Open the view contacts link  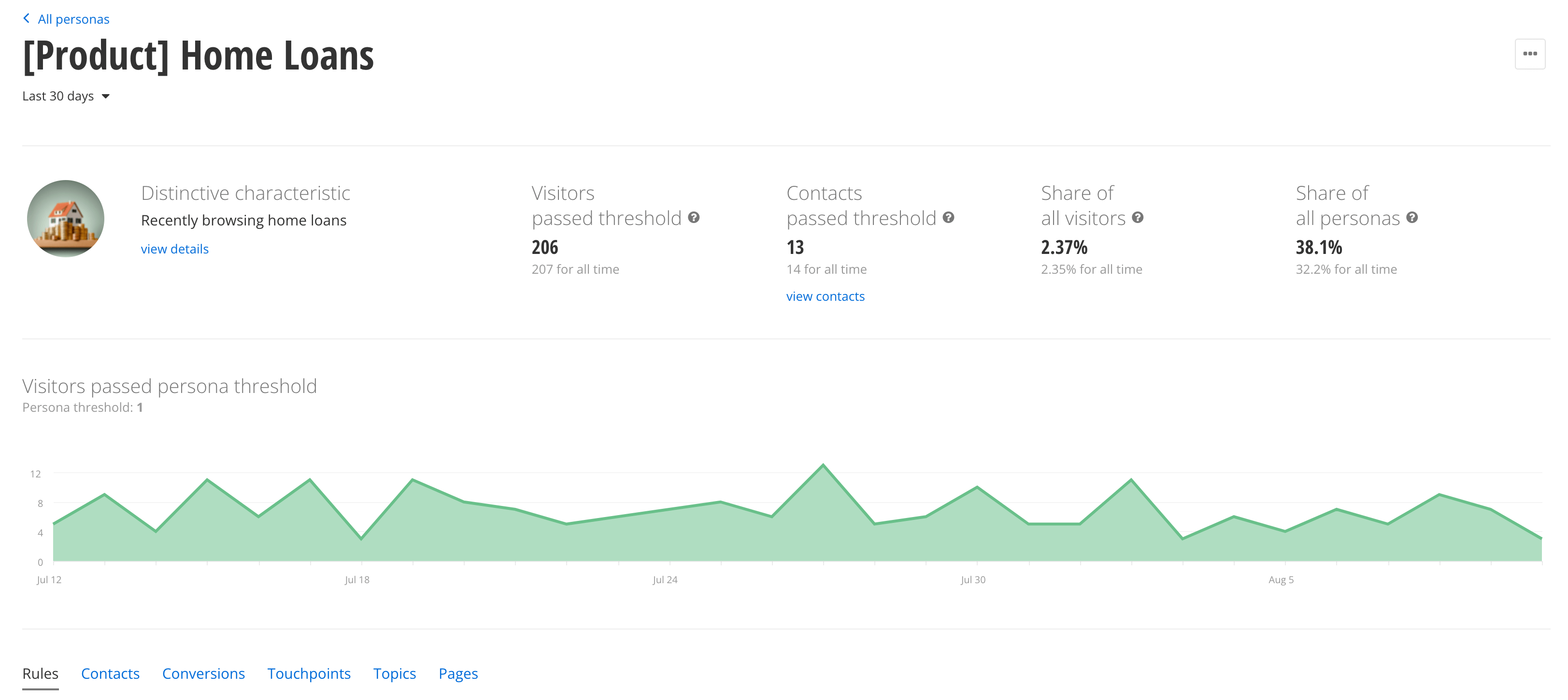[825, 296]
